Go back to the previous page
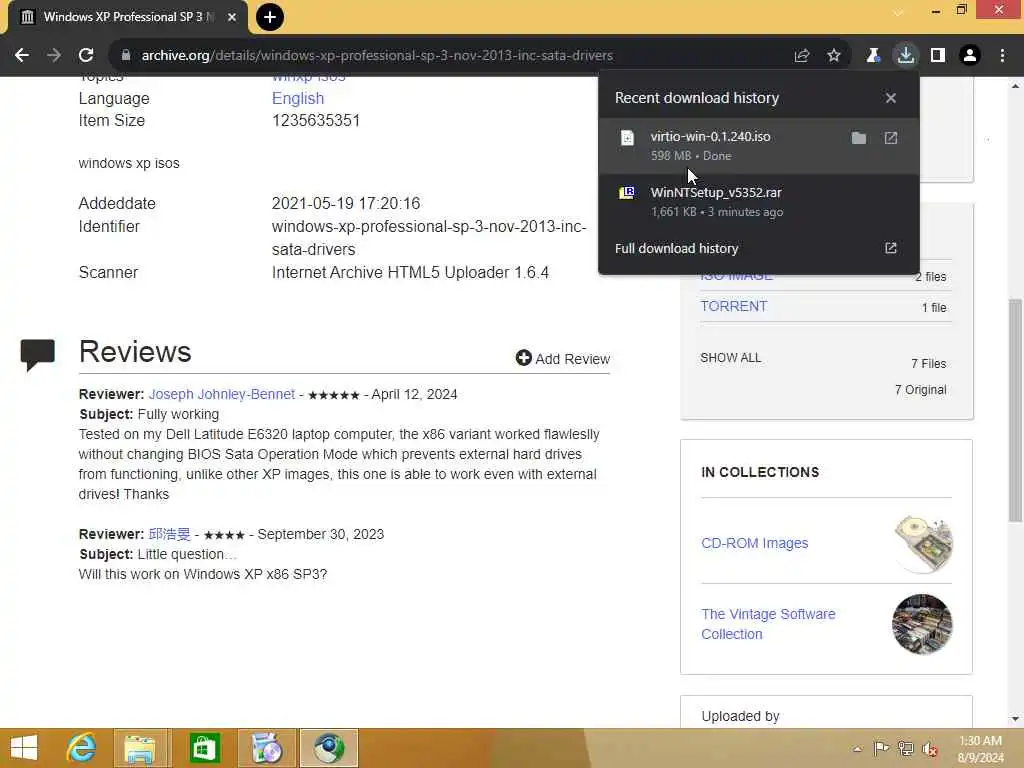This screenshot has height=768, width=1024. (22, 56)
